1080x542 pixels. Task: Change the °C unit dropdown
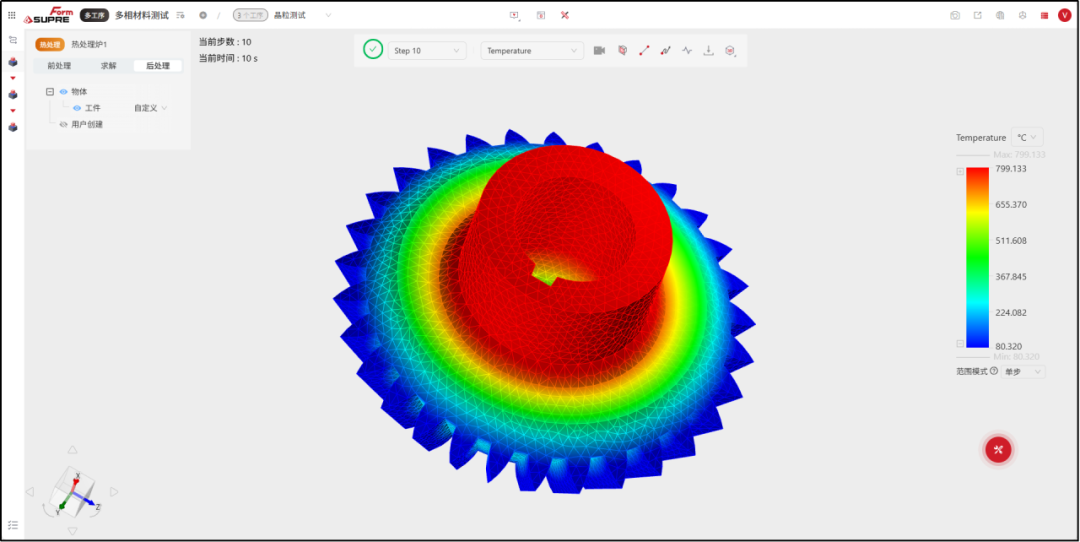(1027, 137)
